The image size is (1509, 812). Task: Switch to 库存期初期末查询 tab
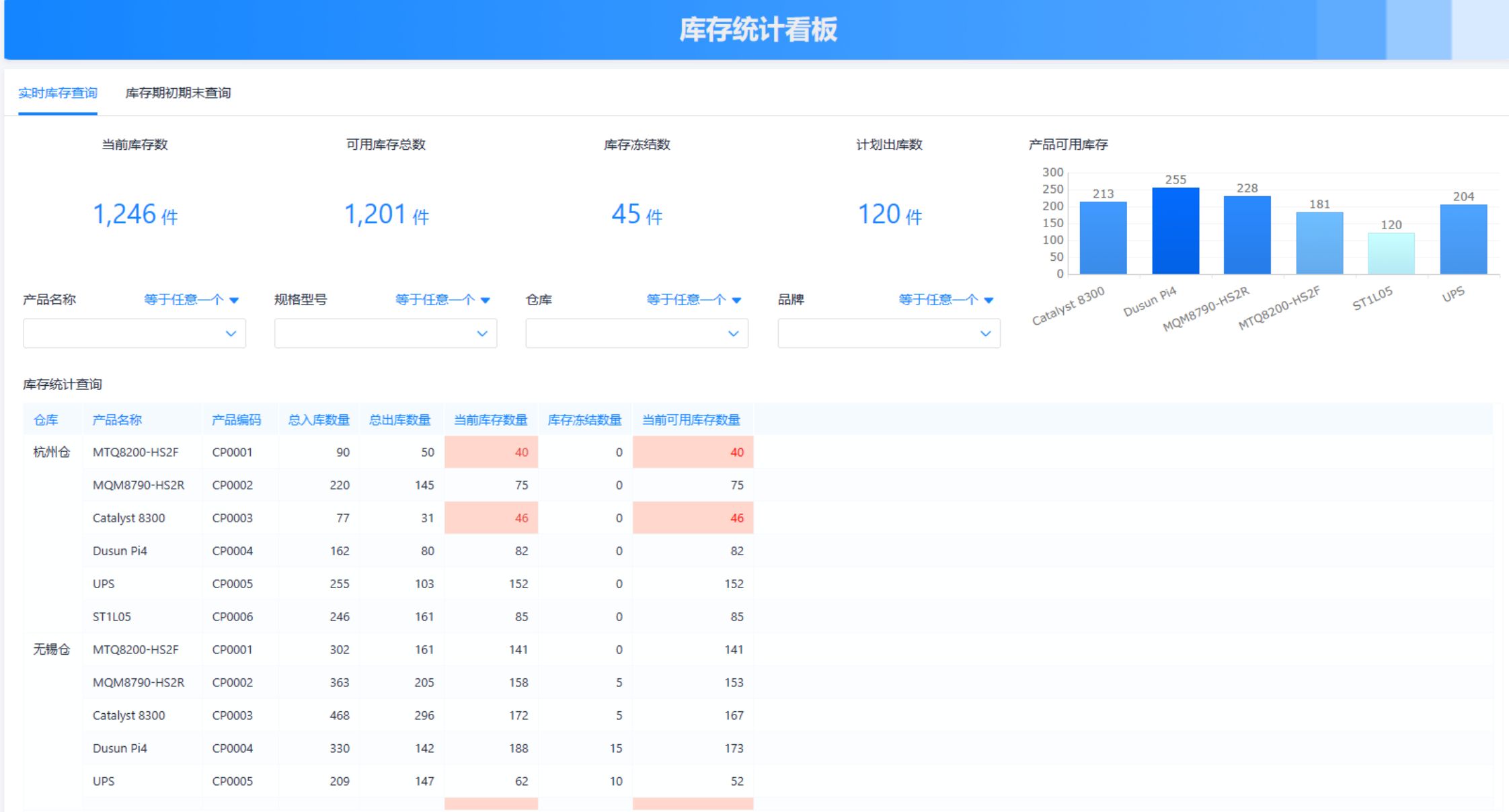[178, 93]
